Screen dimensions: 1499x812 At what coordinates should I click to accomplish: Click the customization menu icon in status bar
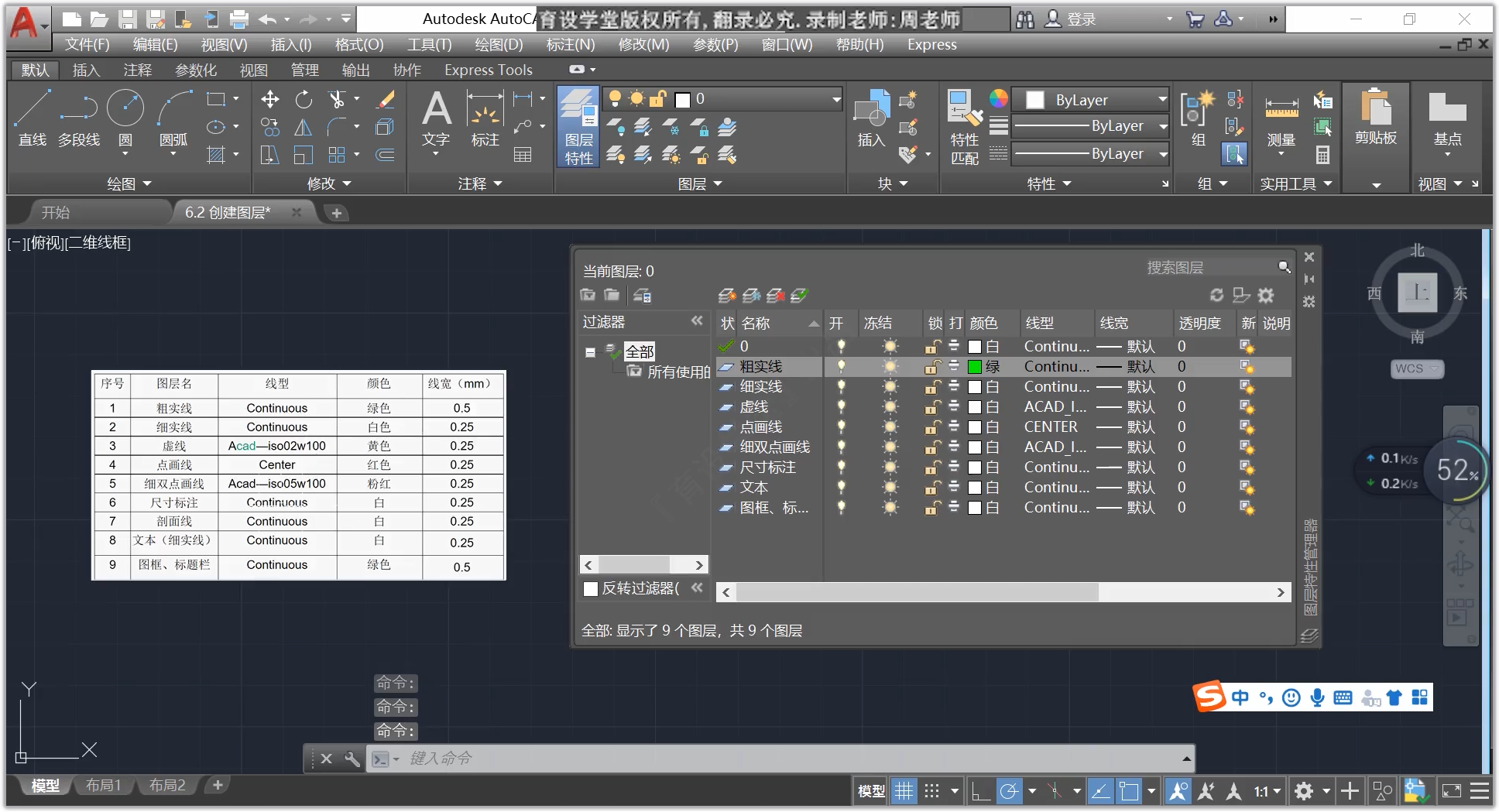(x=1480, y=791)
